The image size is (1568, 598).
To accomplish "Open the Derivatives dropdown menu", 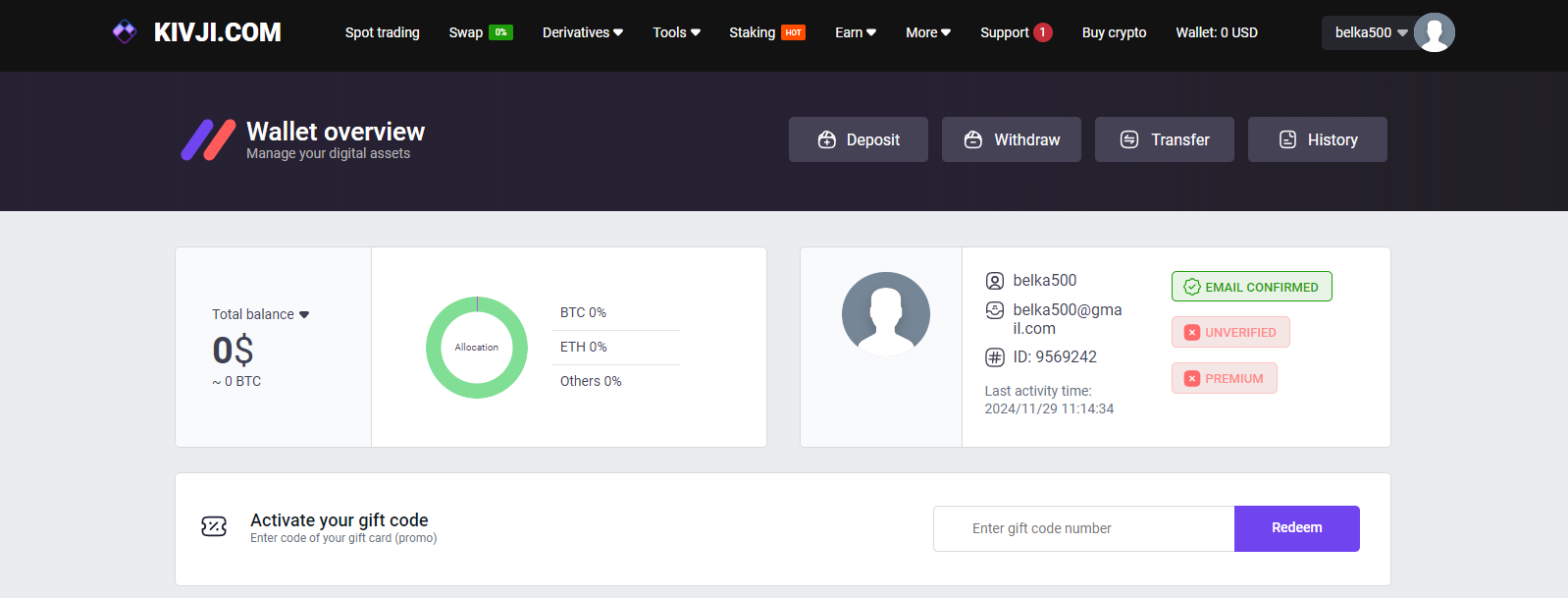I will pyautogui.click(x=582, y=32).
